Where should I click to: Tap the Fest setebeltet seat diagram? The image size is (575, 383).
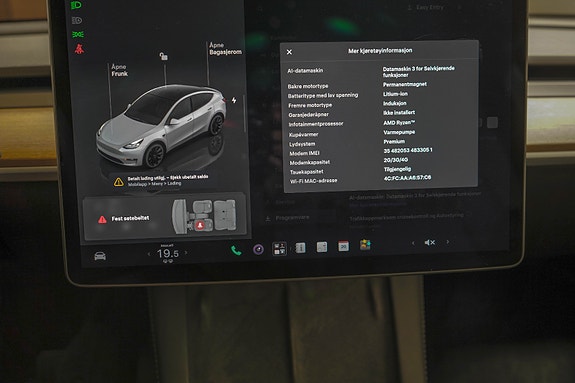[204, 216]
